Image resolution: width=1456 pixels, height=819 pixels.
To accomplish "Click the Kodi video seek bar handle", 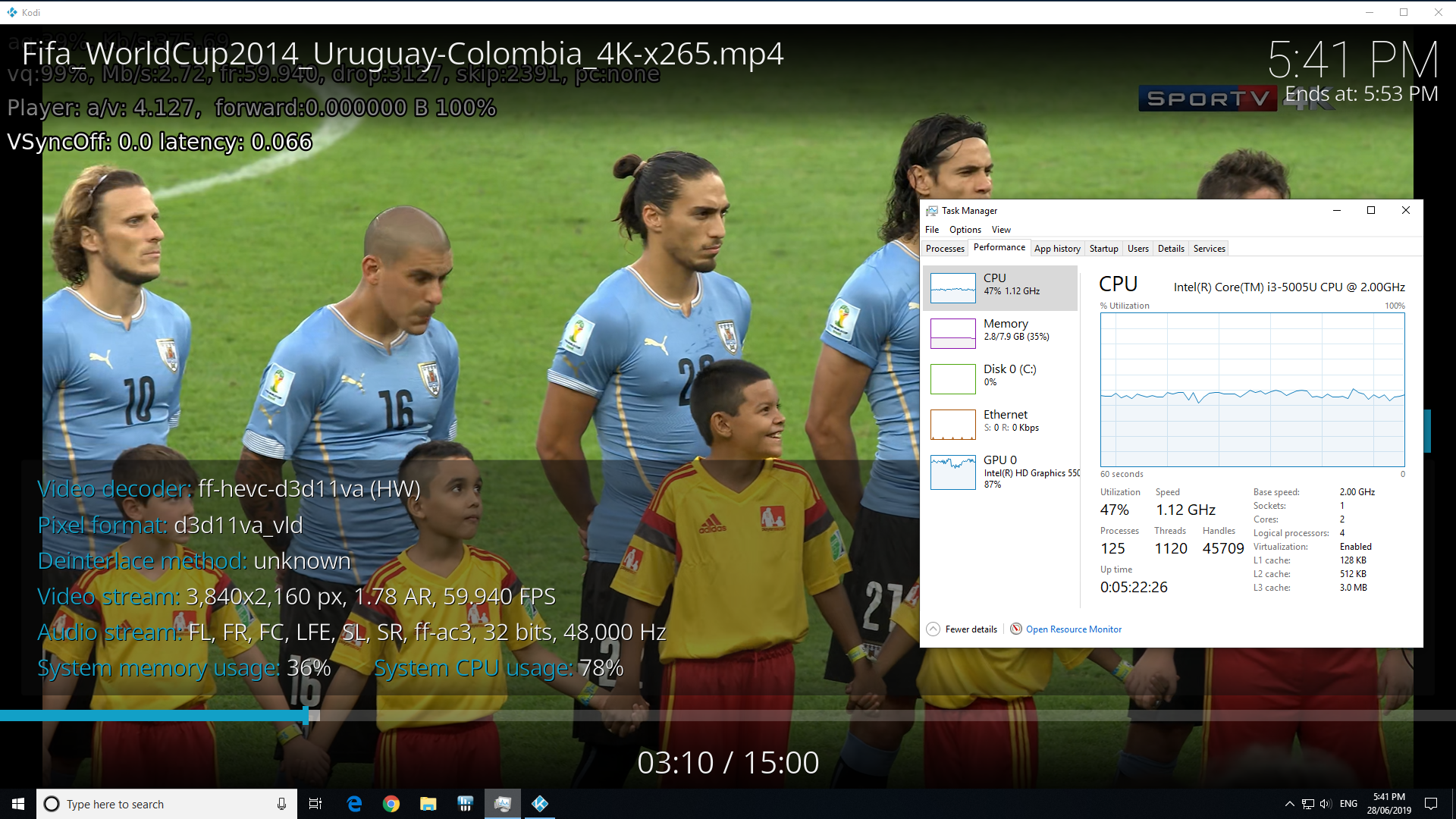I will [x=306, y=715].
